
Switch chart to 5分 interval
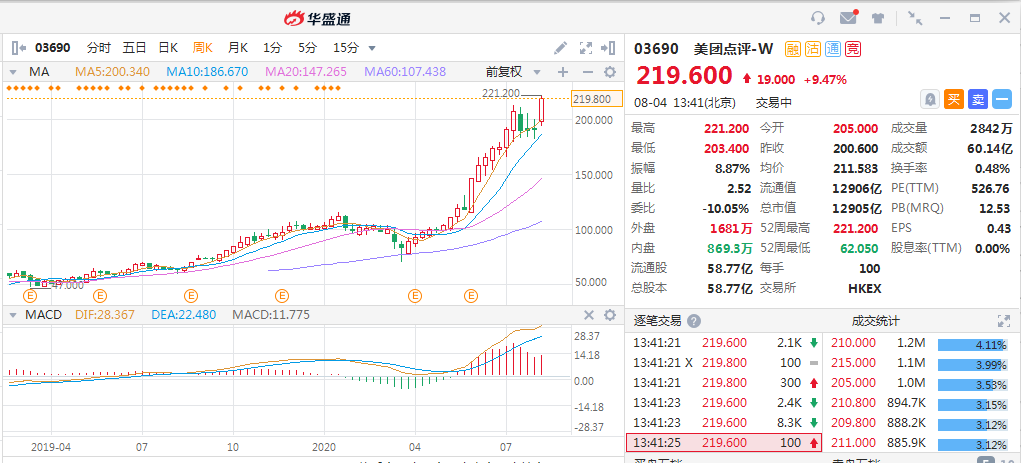(307, 48)
